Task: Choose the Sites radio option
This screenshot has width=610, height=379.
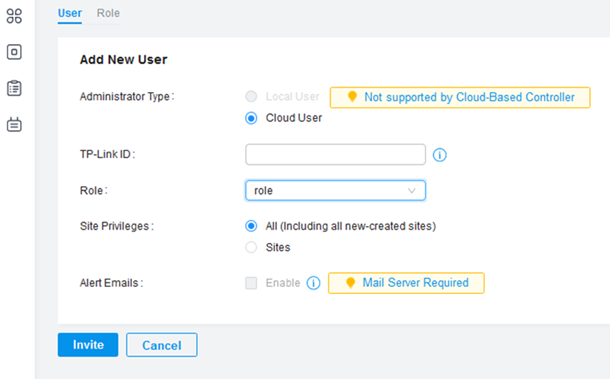Action: pos(251,247)
